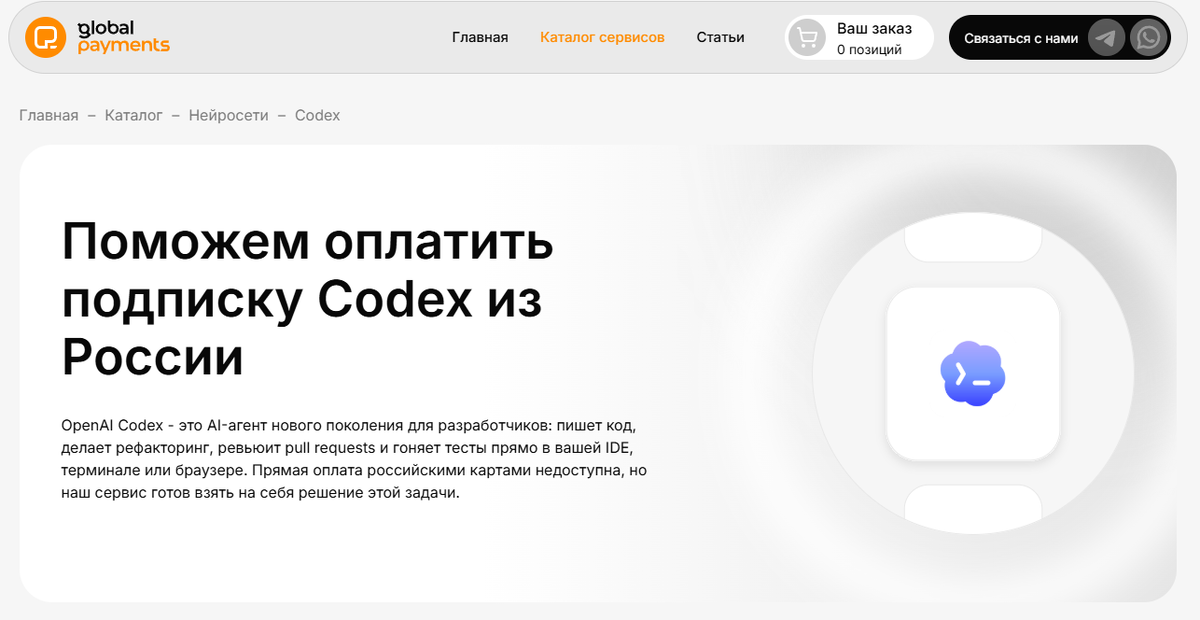
Task: Open Ваш заказ cart summary
Action: [860, 38]
